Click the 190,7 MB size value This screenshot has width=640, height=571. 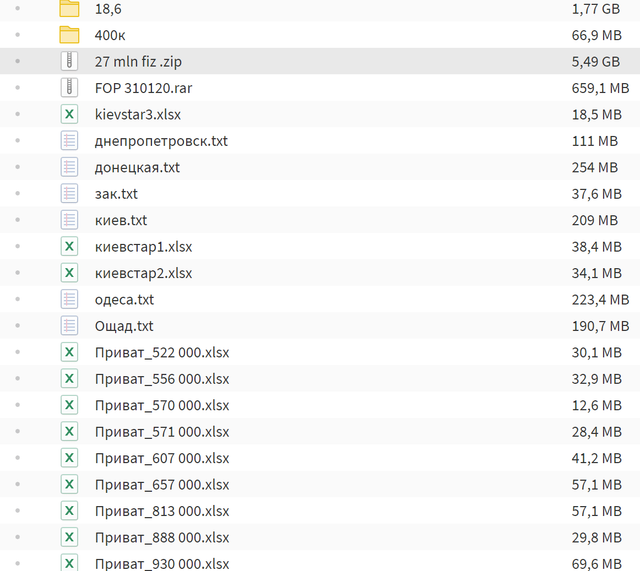(600, 326)
